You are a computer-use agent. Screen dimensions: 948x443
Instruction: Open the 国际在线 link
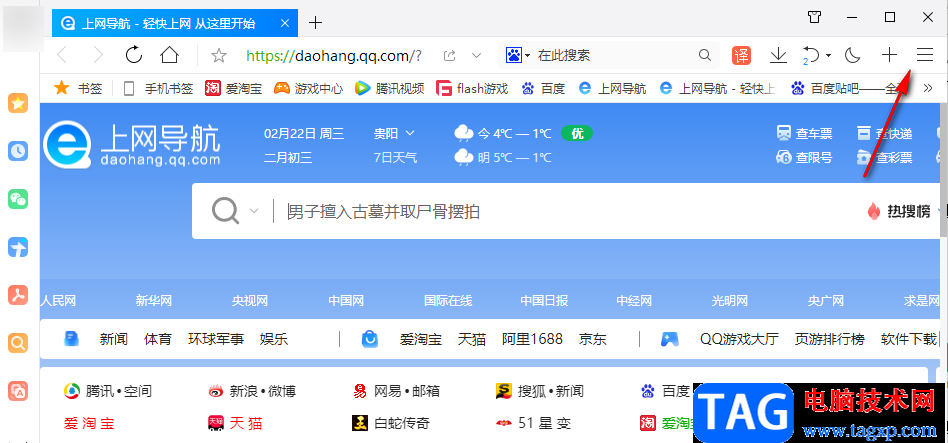coord(448,300)
